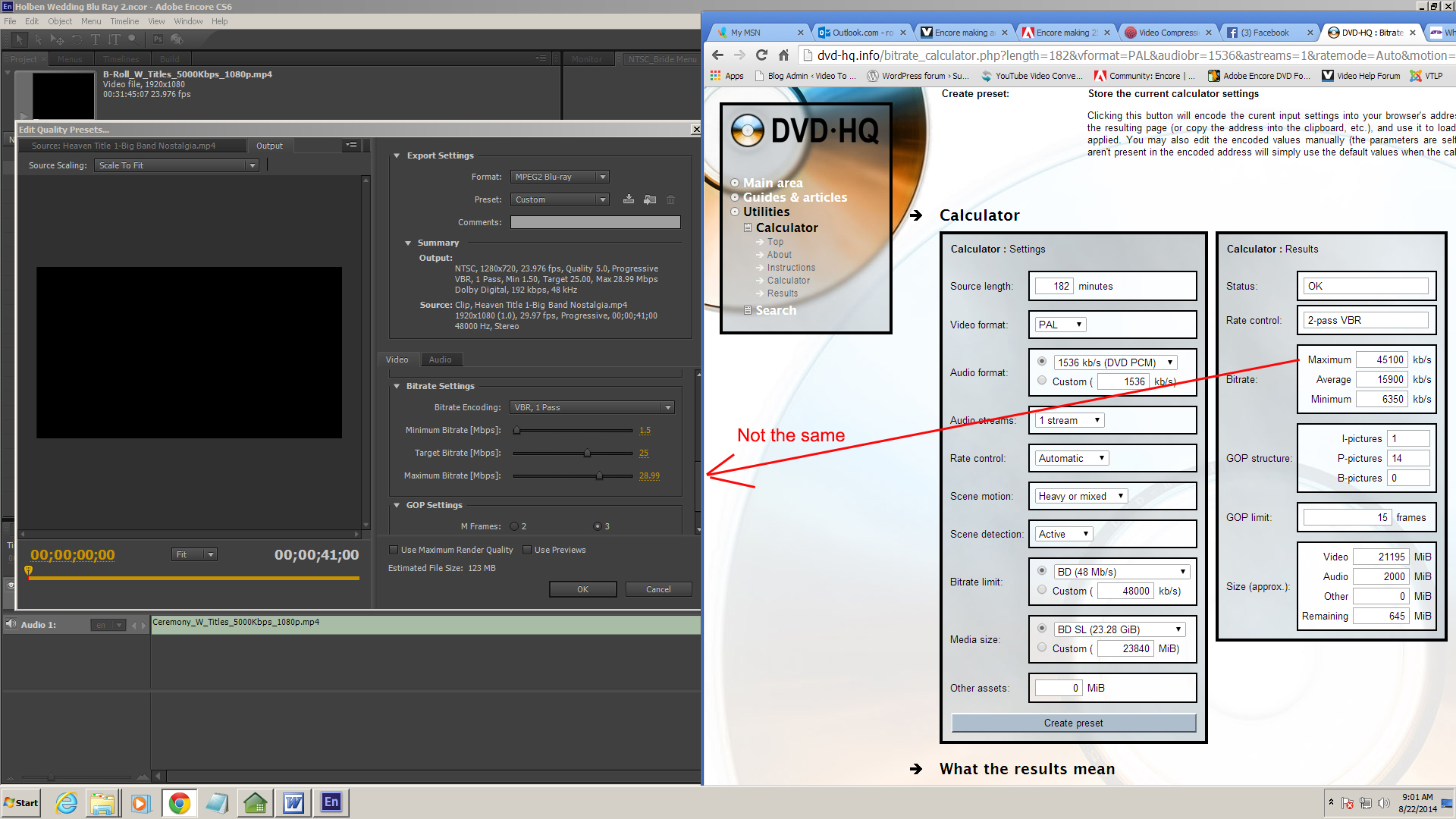This screenshot has width=1456, height=819.
Task: Click the Create preset button
Action: pos(1073,723)
